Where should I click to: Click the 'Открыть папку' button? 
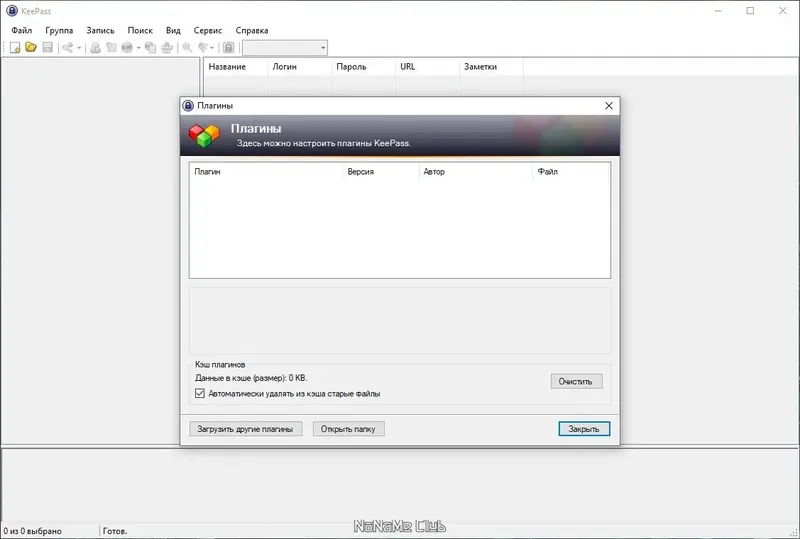pos(348,429)
